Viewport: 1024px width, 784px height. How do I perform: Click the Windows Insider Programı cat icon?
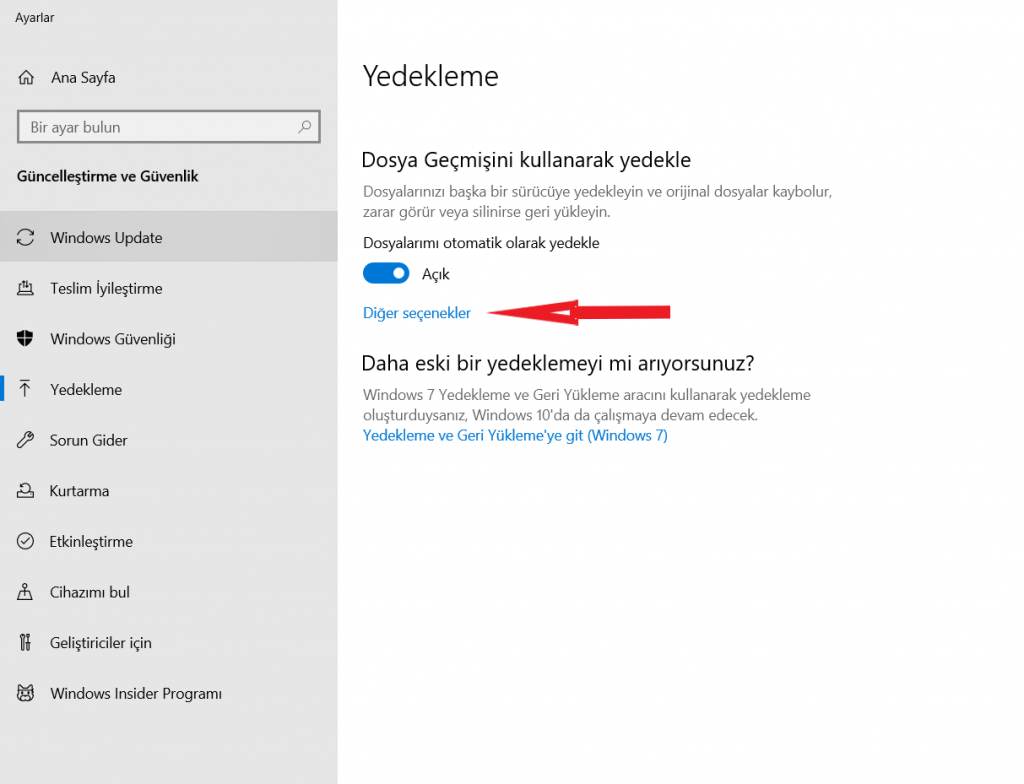(x=25, y=693)
